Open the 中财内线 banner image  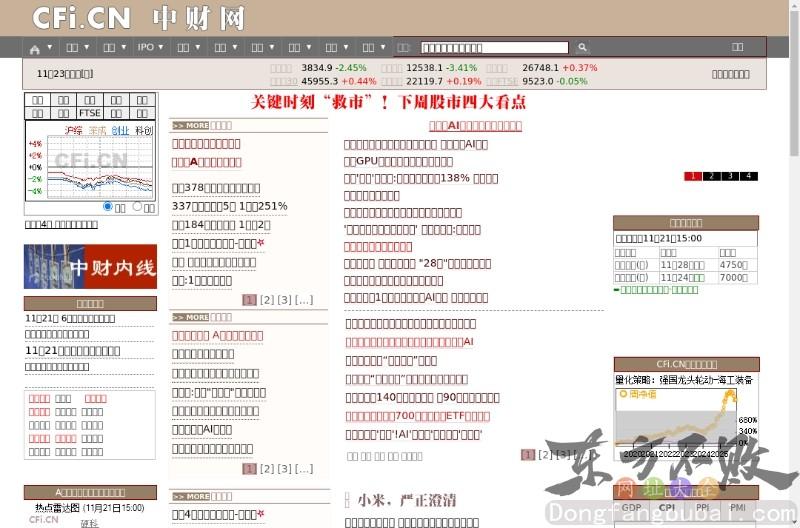point(90,267)
